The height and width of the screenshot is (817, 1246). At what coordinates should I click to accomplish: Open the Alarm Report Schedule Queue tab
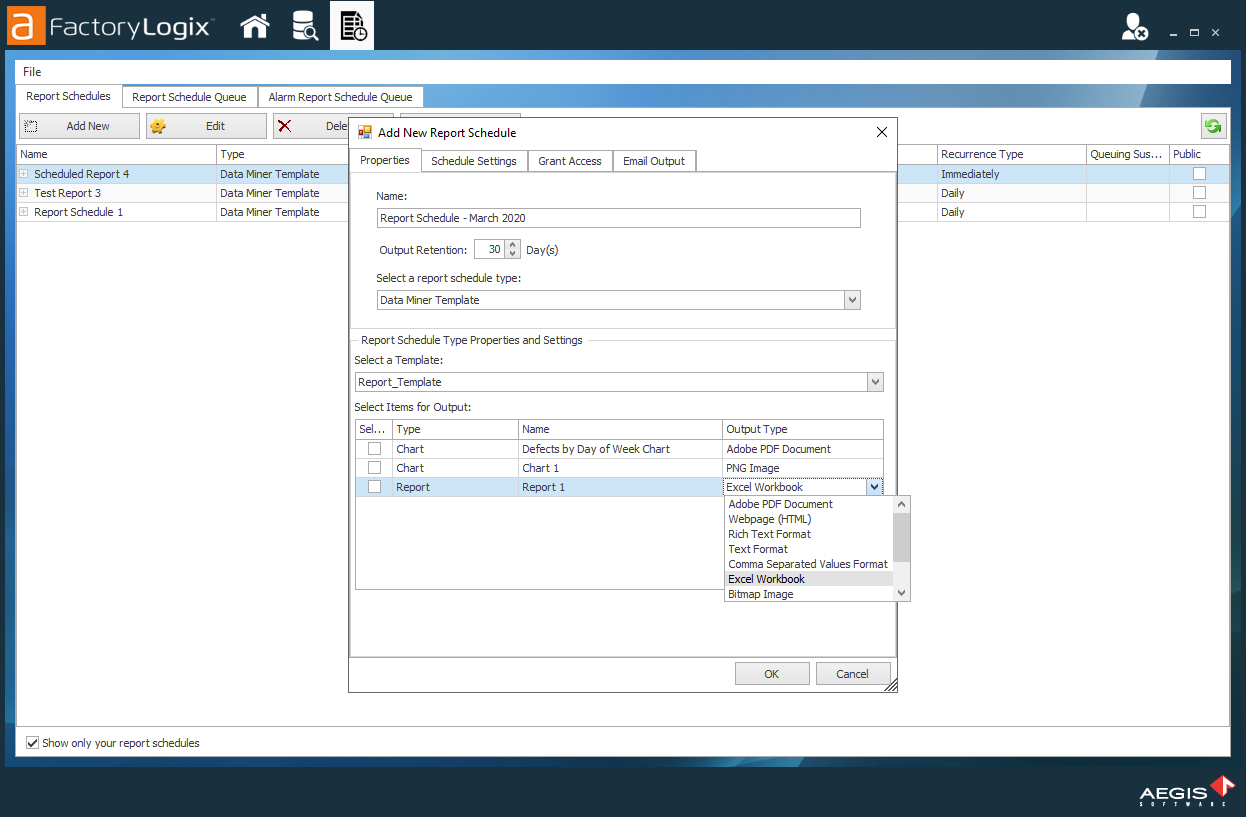(340, 96)
